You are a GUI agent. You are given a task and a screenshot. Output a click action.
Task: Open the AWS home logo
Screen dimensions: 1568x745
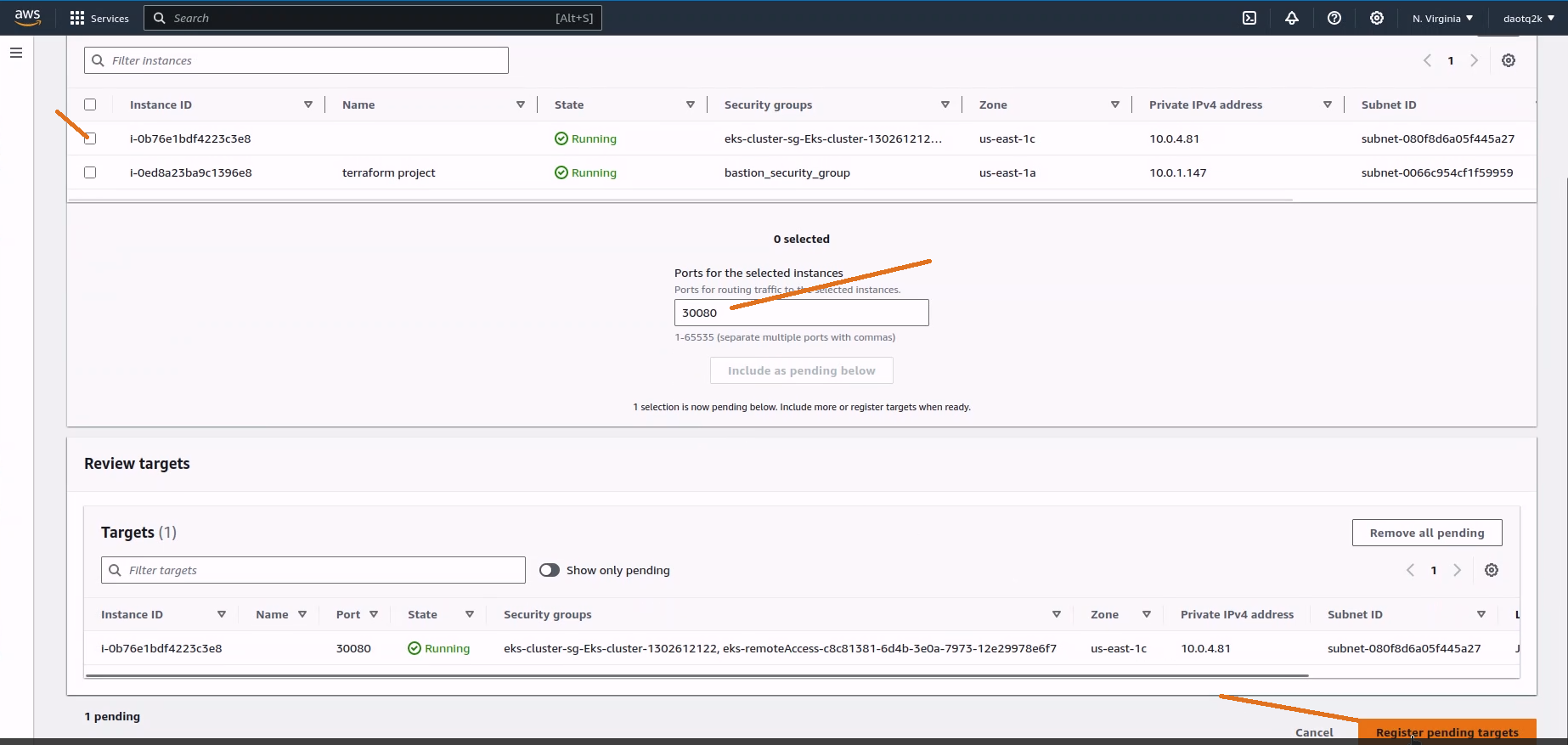27,18
